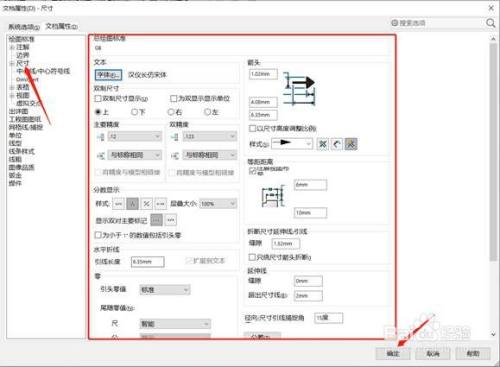Screen dimensions: 500x367
Task: Select the fourth fraction style icon
Action: click(160, 203)
